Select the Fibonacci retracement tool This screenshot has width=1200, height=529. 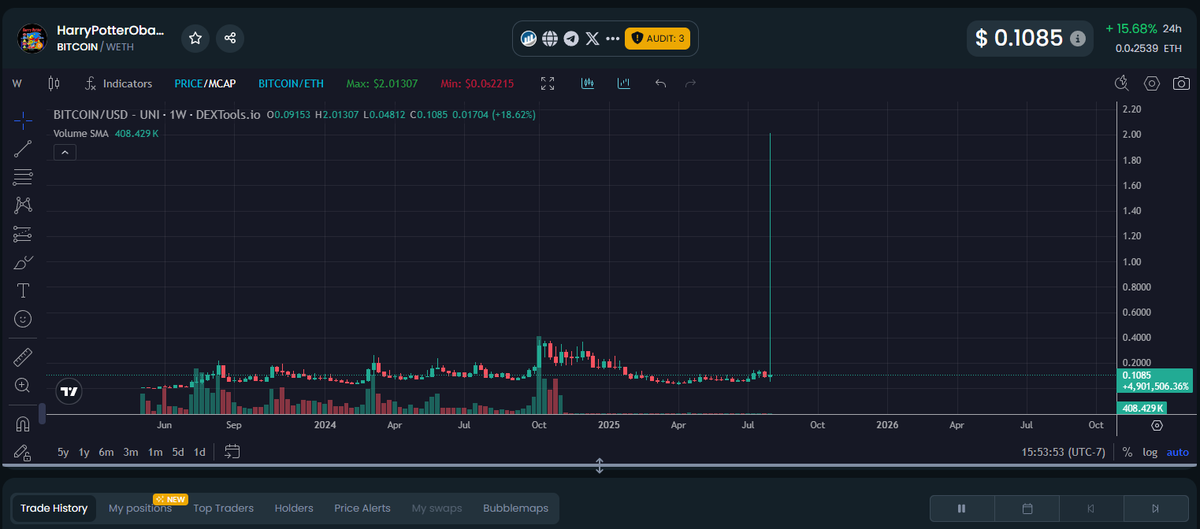[22, 177]
